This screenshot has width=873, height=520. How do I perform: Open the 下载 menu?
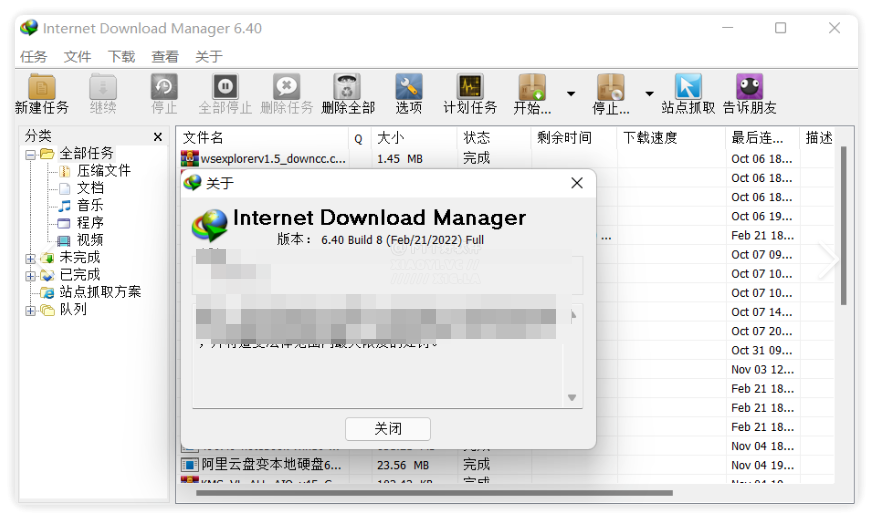click(x=121, y=57)
